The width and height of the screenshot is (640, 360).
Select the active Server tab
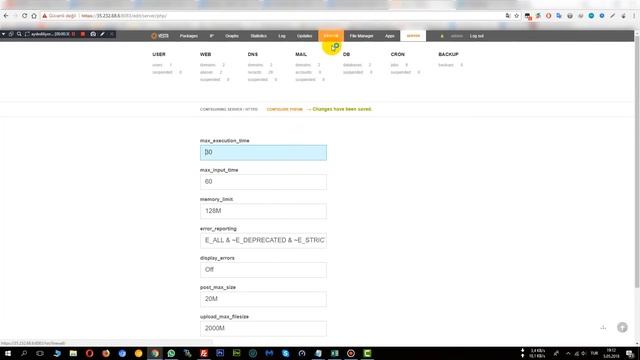(413, 36)
